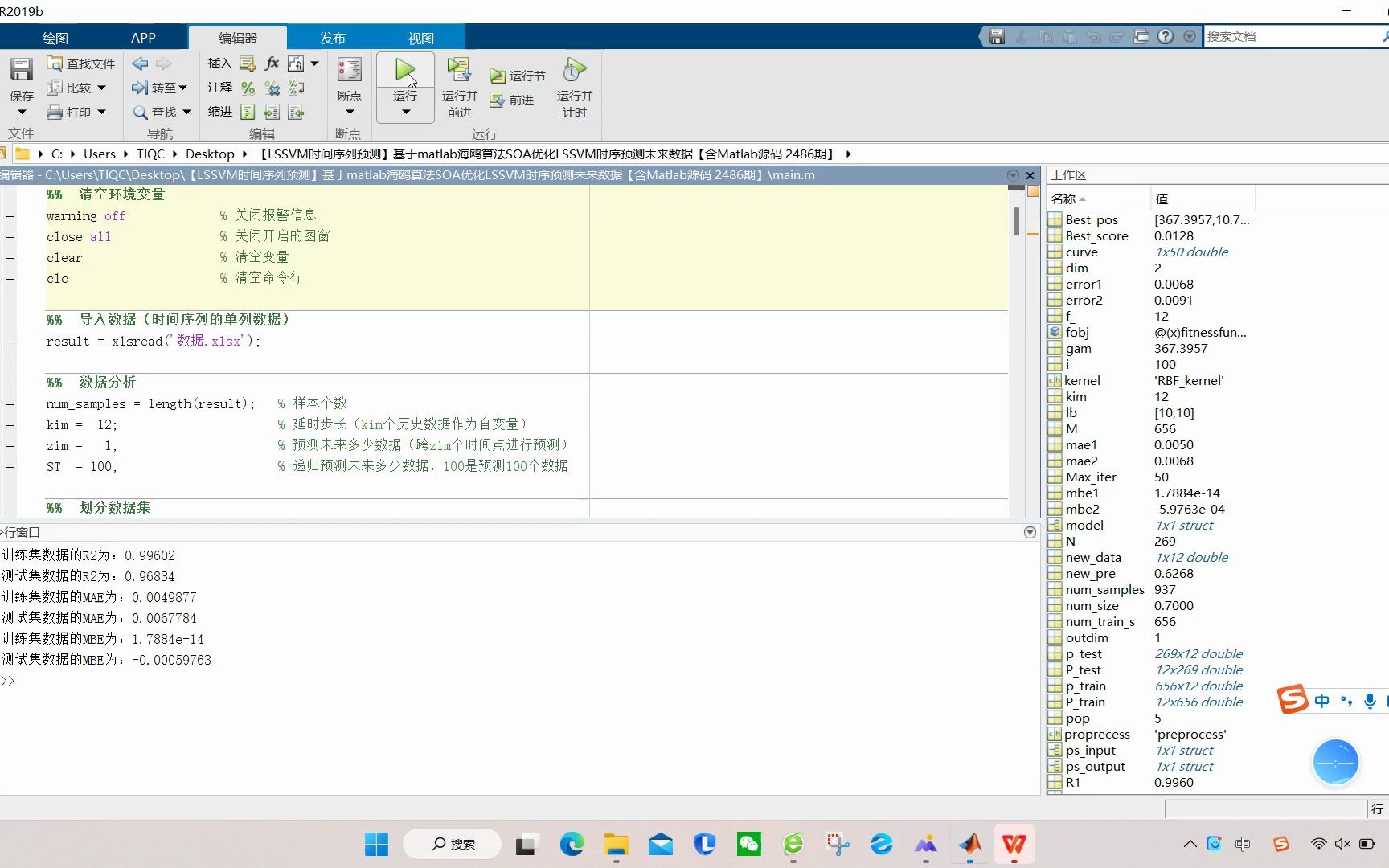The height and width of the screenshot is (868, 1389).
Task: Sort workspace by the 名称 column header
Action: pyautogui.click(x=1097, y=199)
